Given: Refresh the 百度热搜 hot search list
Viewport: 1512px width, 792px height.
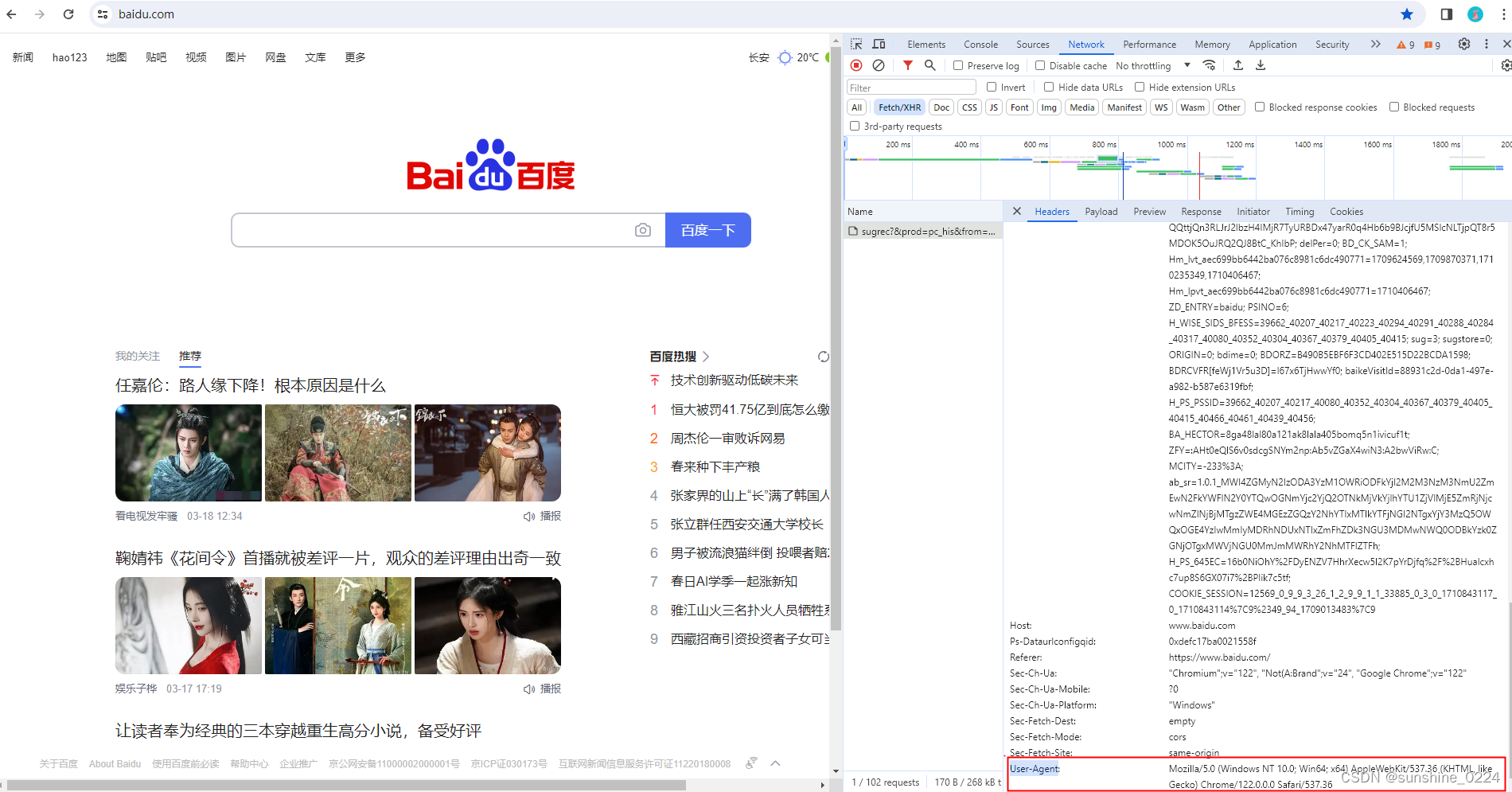Looking at the screenshot, I should coord(824,357).
